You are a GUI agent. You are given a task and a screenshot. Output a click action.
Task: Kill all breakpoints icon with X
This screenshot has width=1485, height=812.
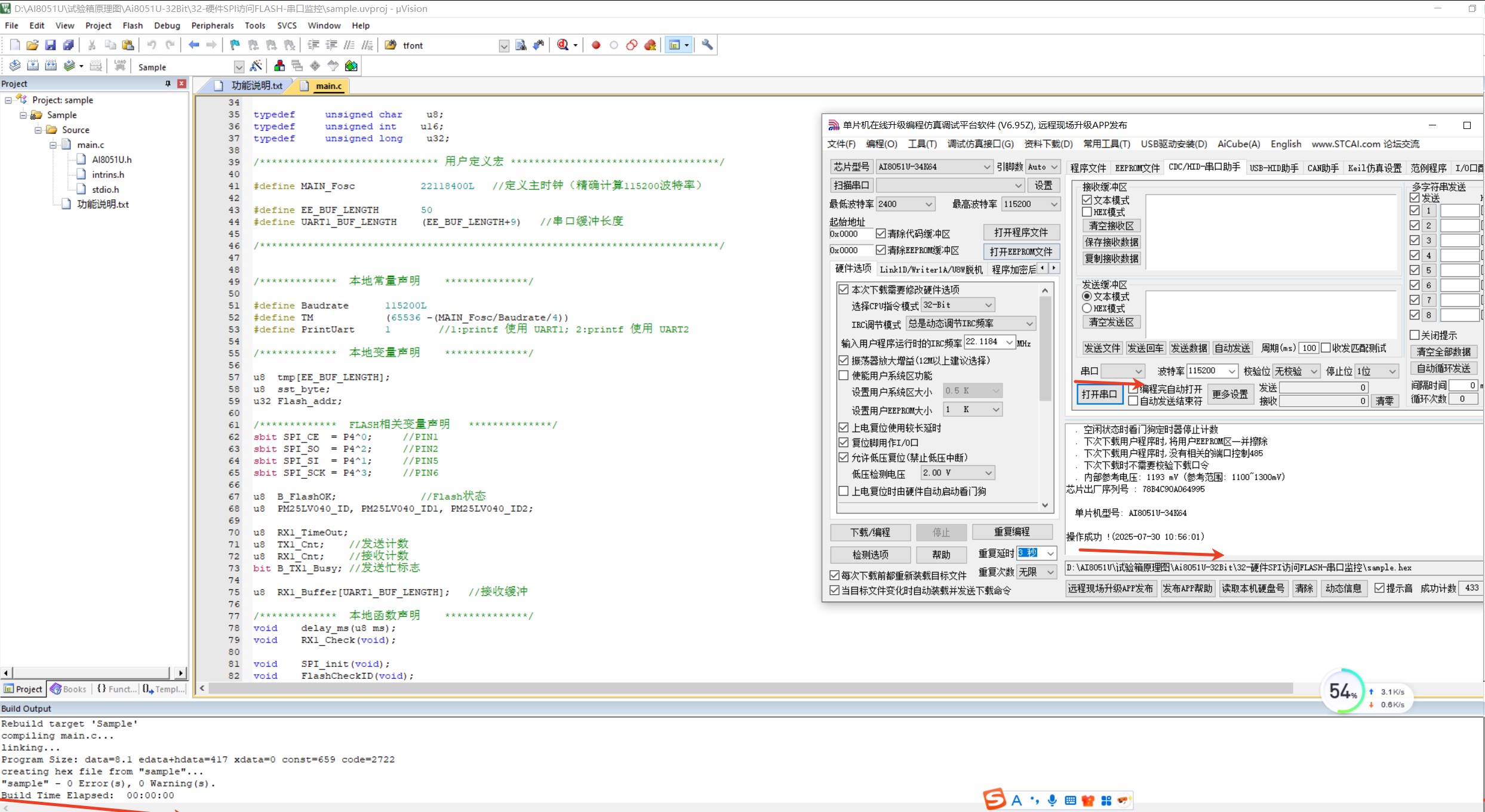coord(650,45)
